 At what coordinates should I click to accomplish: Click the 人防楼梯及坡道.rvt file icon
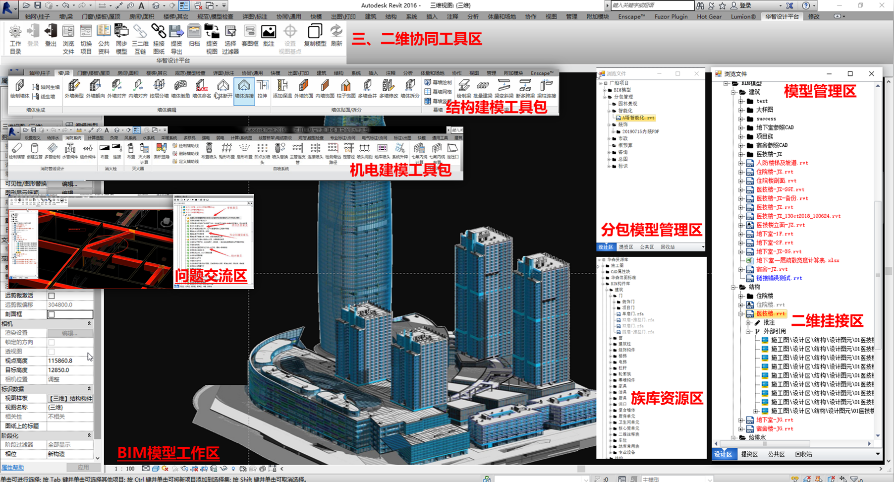(750, 163)
